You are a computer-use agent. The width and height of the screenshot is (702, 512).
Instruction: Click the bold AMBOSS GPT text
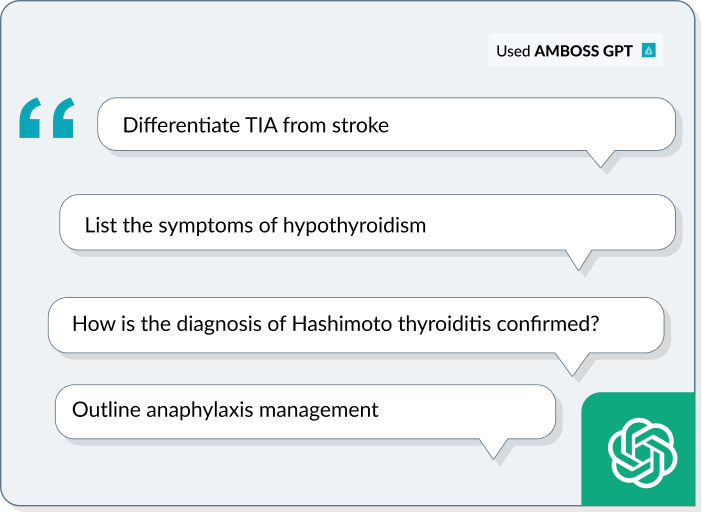(583, 51)
